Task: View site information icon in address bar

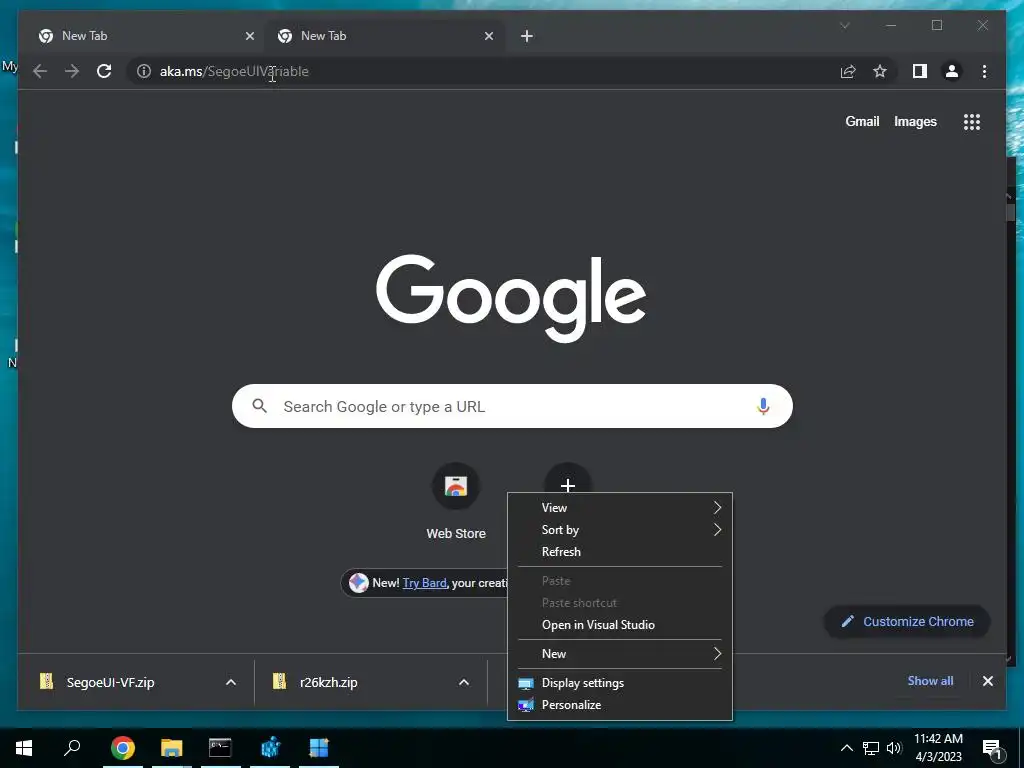Action: [x=144, y=71]
